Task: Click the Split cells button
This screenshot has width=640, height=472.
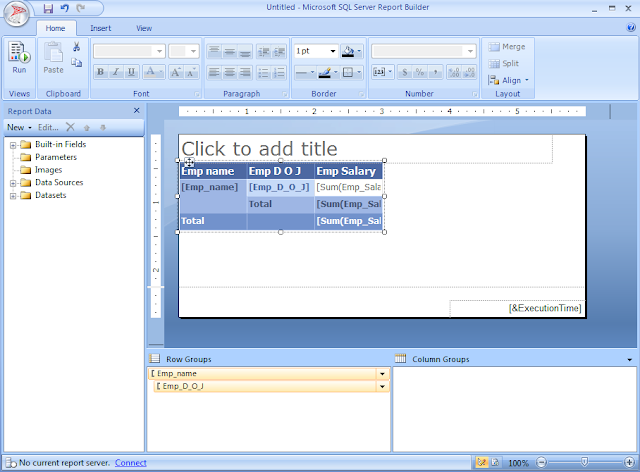Action: (504, 63)
